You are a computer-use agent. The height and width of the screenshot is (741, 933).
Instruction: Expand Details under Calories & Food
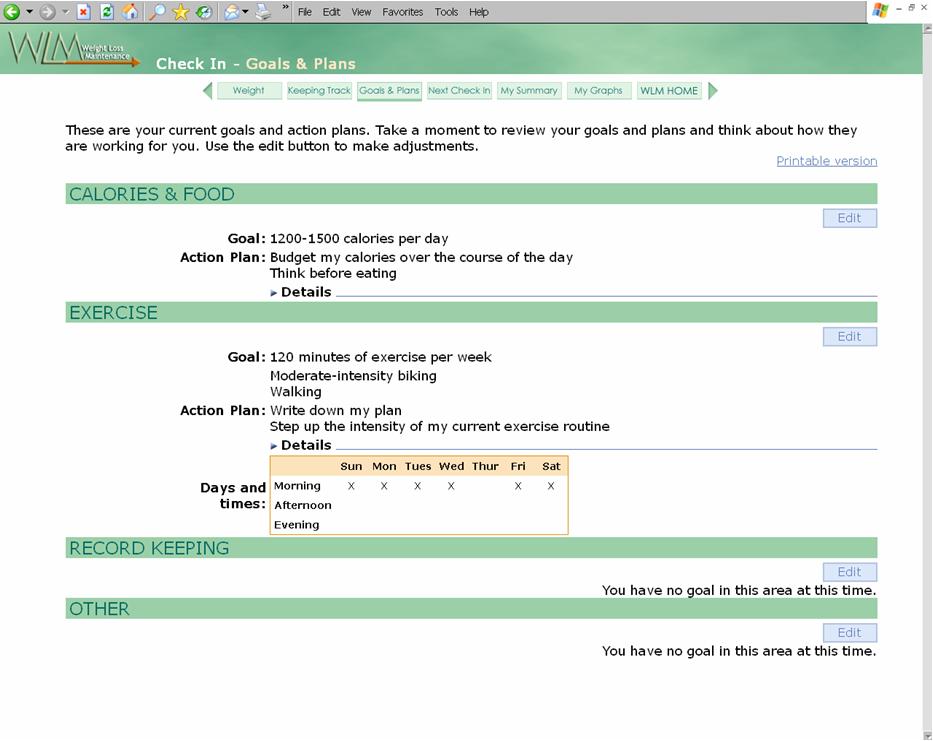point(300,292)
